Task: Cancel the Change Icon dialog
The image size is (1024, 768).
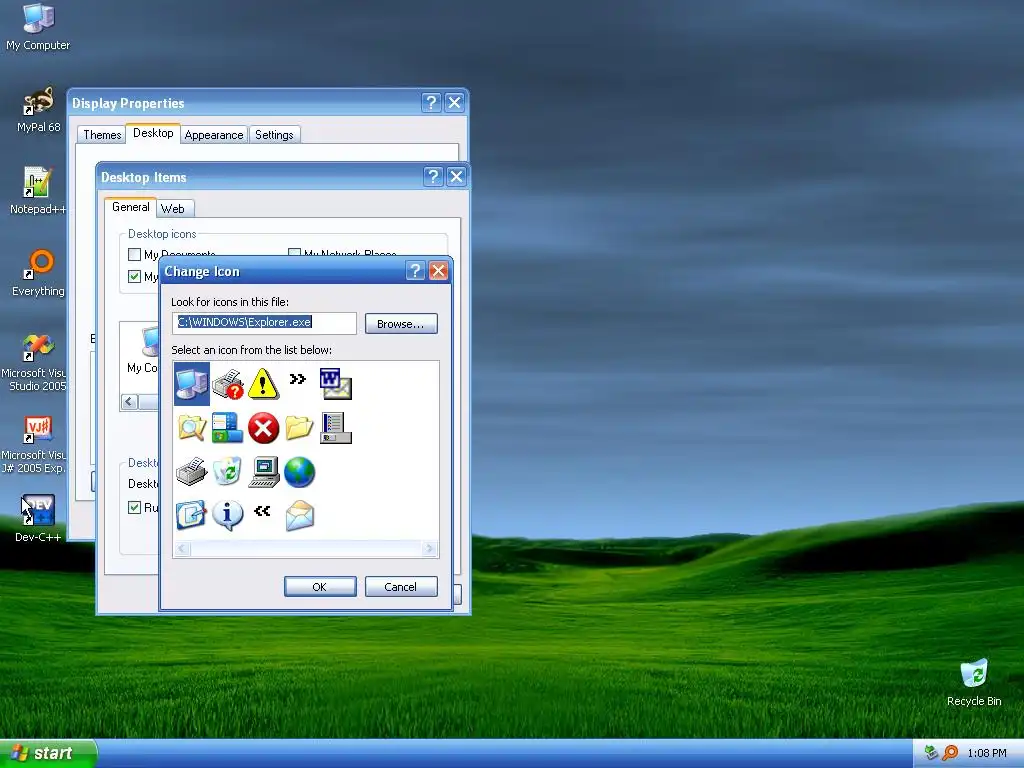Action: [x=401, y=586]
